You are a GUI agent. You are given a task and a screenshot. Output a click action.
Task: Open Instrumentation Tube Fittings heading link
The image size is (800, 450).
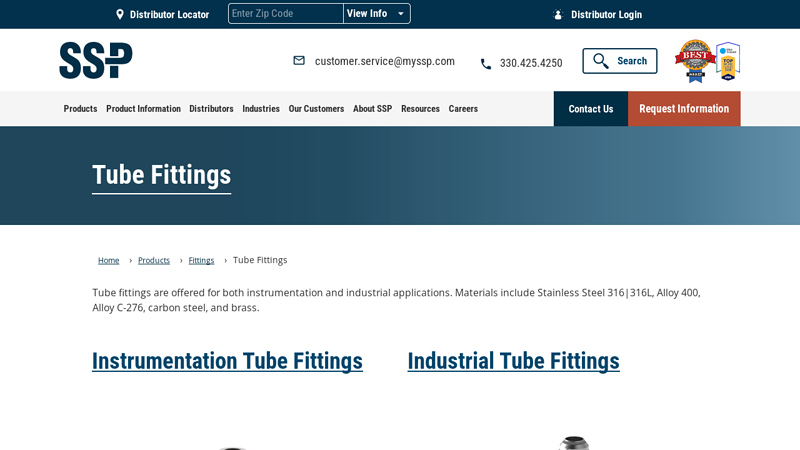tap(227, 361)
